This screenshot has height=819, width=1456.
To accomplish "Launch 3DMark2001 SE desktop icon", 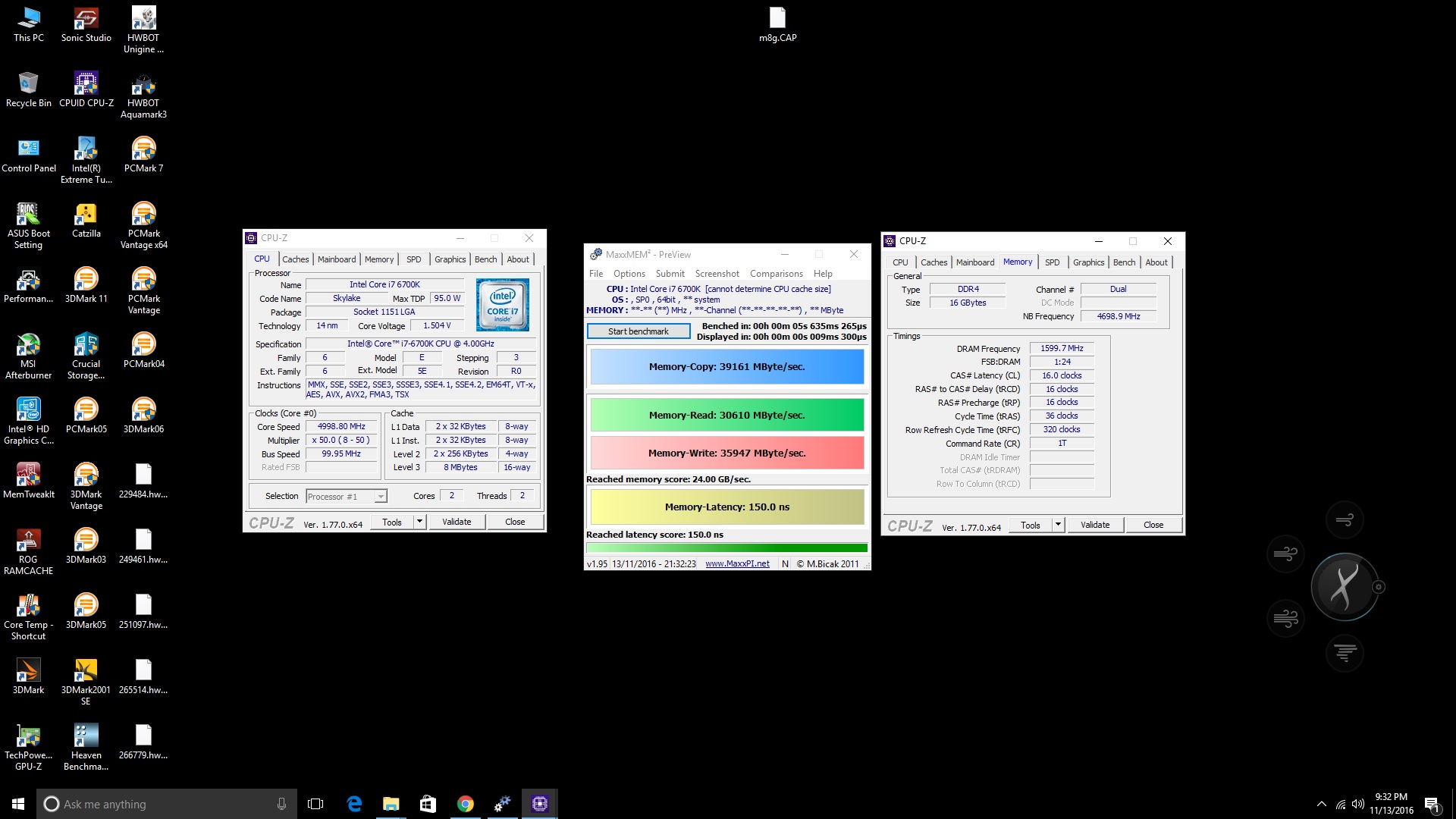I will tap(86, 682).
